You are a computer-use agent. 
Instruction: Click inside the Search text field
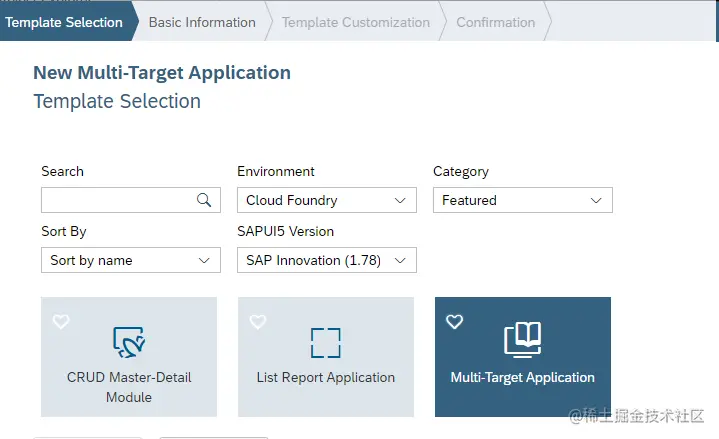pyautogui.click(x=116, y=200)
